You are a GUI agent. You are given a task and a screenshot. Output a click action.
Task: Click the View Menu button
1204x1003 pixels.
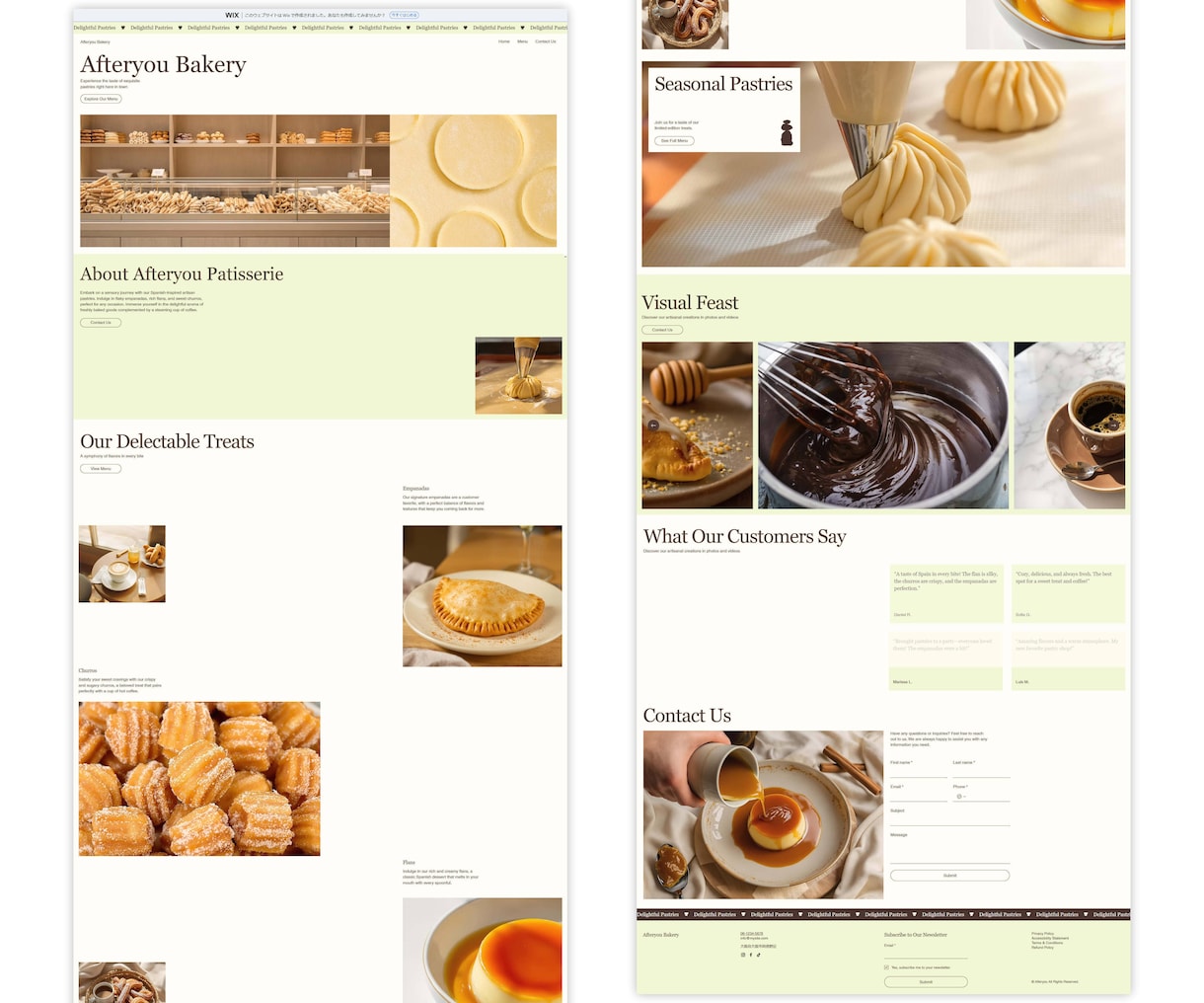click(101, 469)
